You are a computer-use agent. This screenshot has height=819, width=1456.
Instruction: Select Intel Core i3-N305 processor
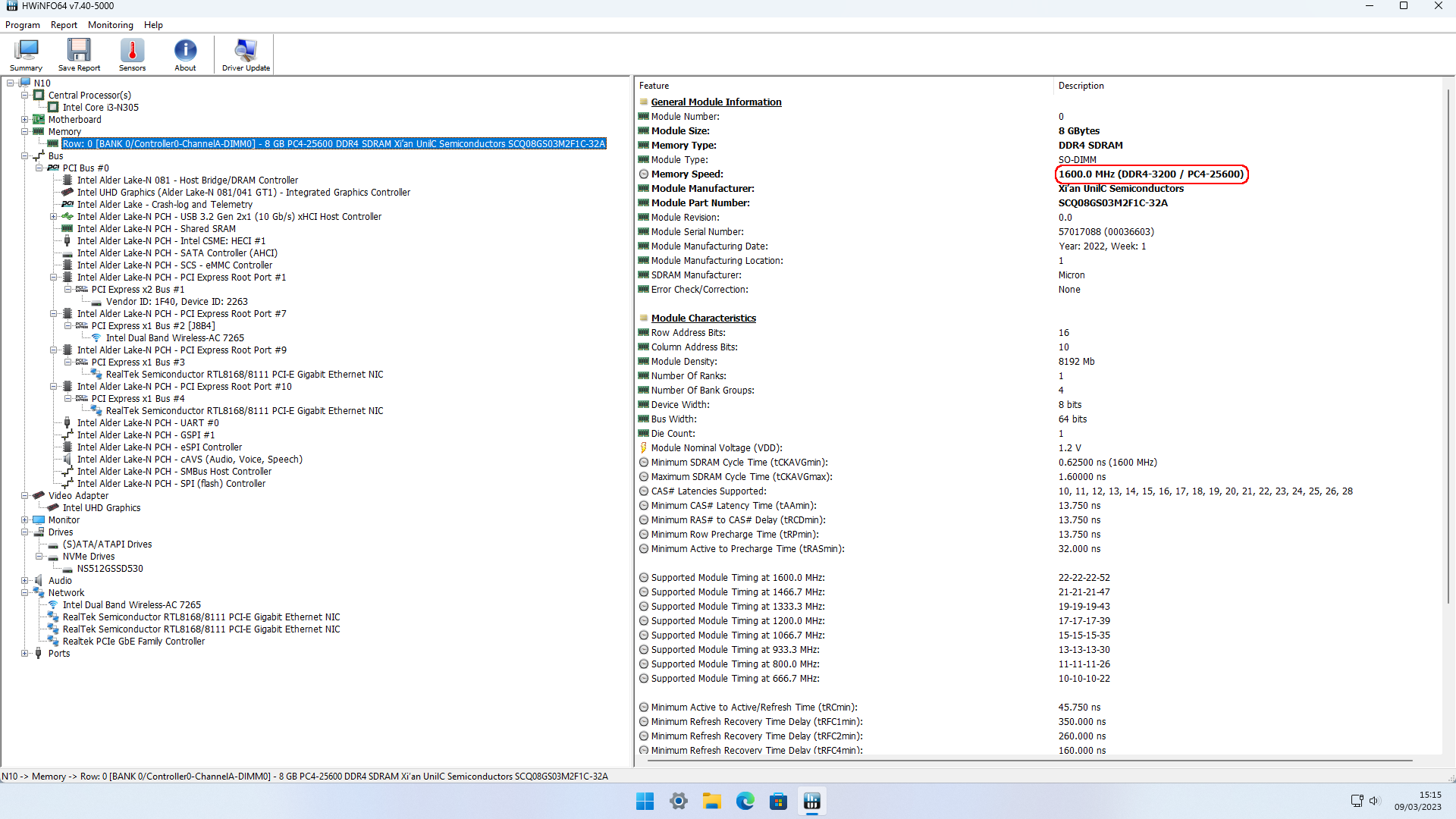[x=101, y=108]
